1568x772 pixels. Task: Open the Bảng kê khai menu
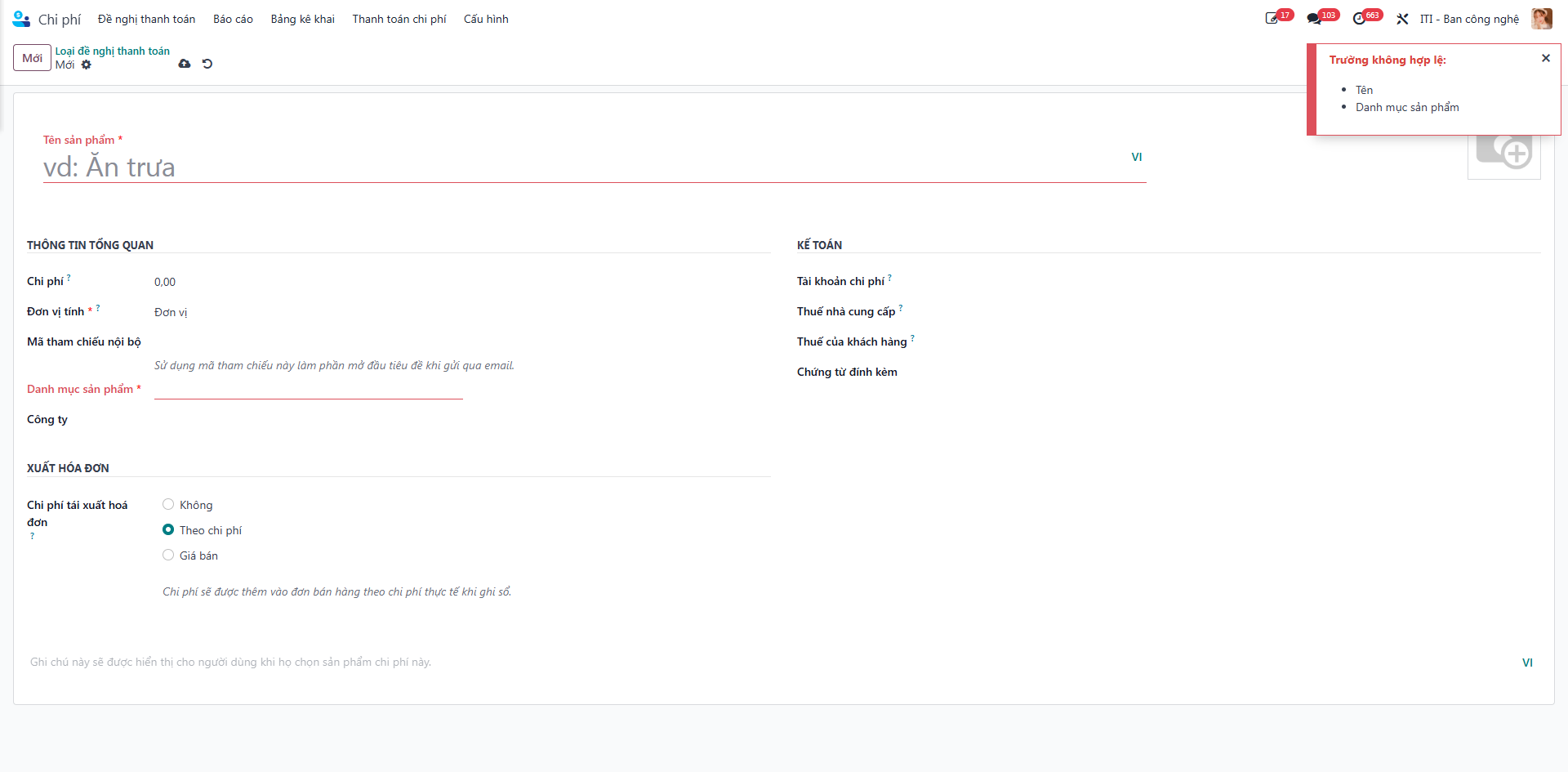302,19
